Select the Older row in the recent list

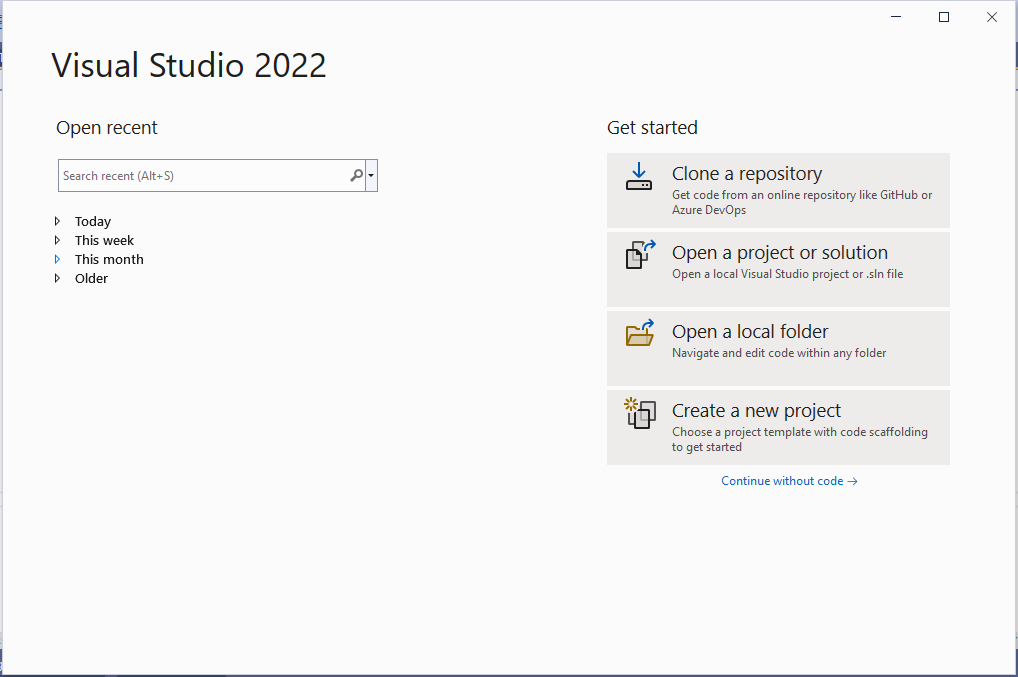[x=92, y=278]
